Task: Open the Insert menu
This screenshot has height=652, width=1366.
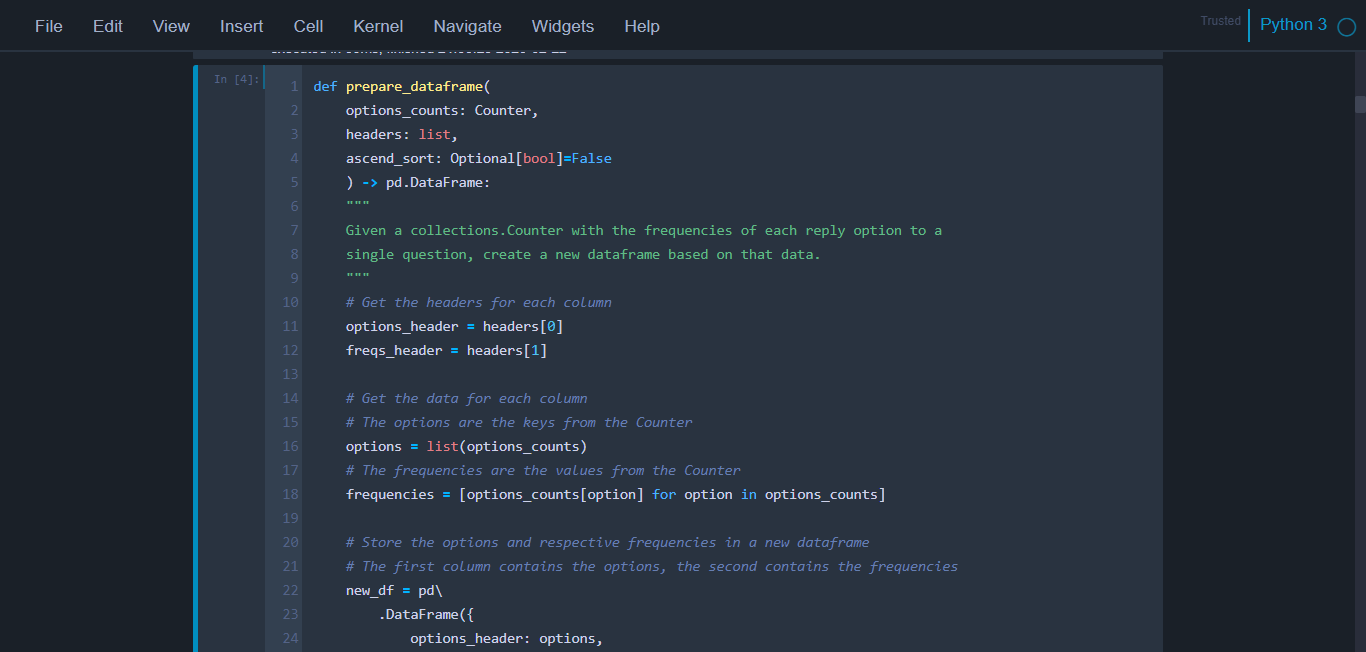Action: pyautogui.click(x=241, y=26)
